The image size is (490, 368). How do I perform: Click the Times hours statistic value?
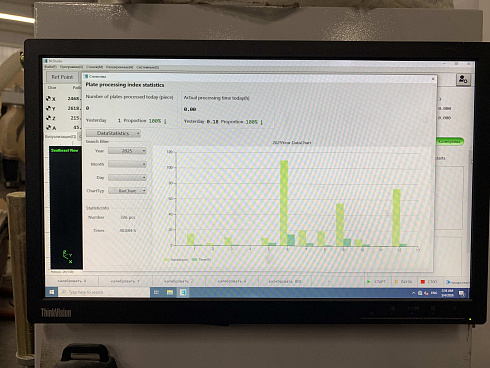click(x=128, y=230)
